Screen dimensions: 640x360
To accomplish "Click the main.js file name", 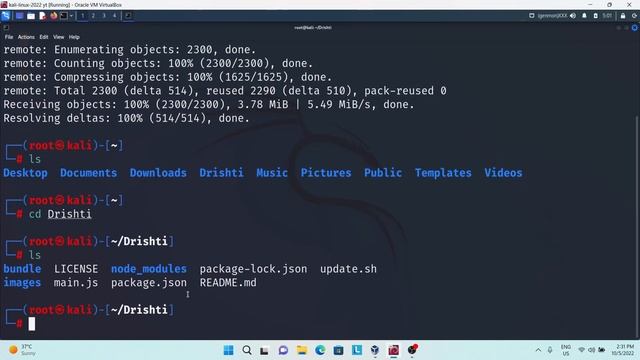I will point(76,282).
